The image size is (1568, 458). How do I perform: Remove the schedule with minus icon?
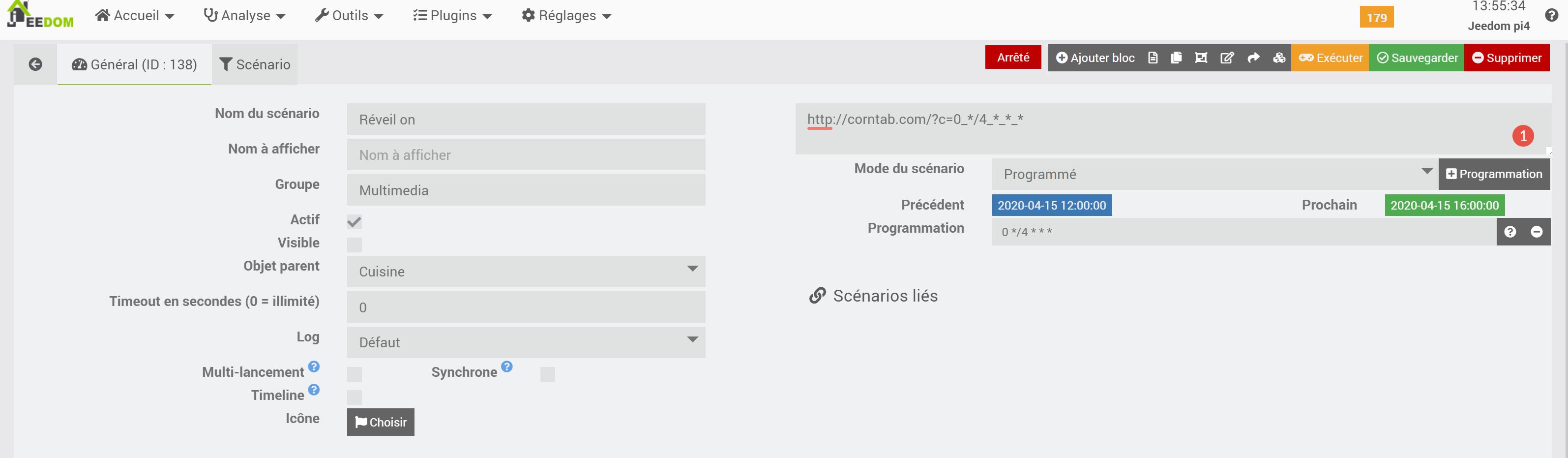pos(1537,232)
